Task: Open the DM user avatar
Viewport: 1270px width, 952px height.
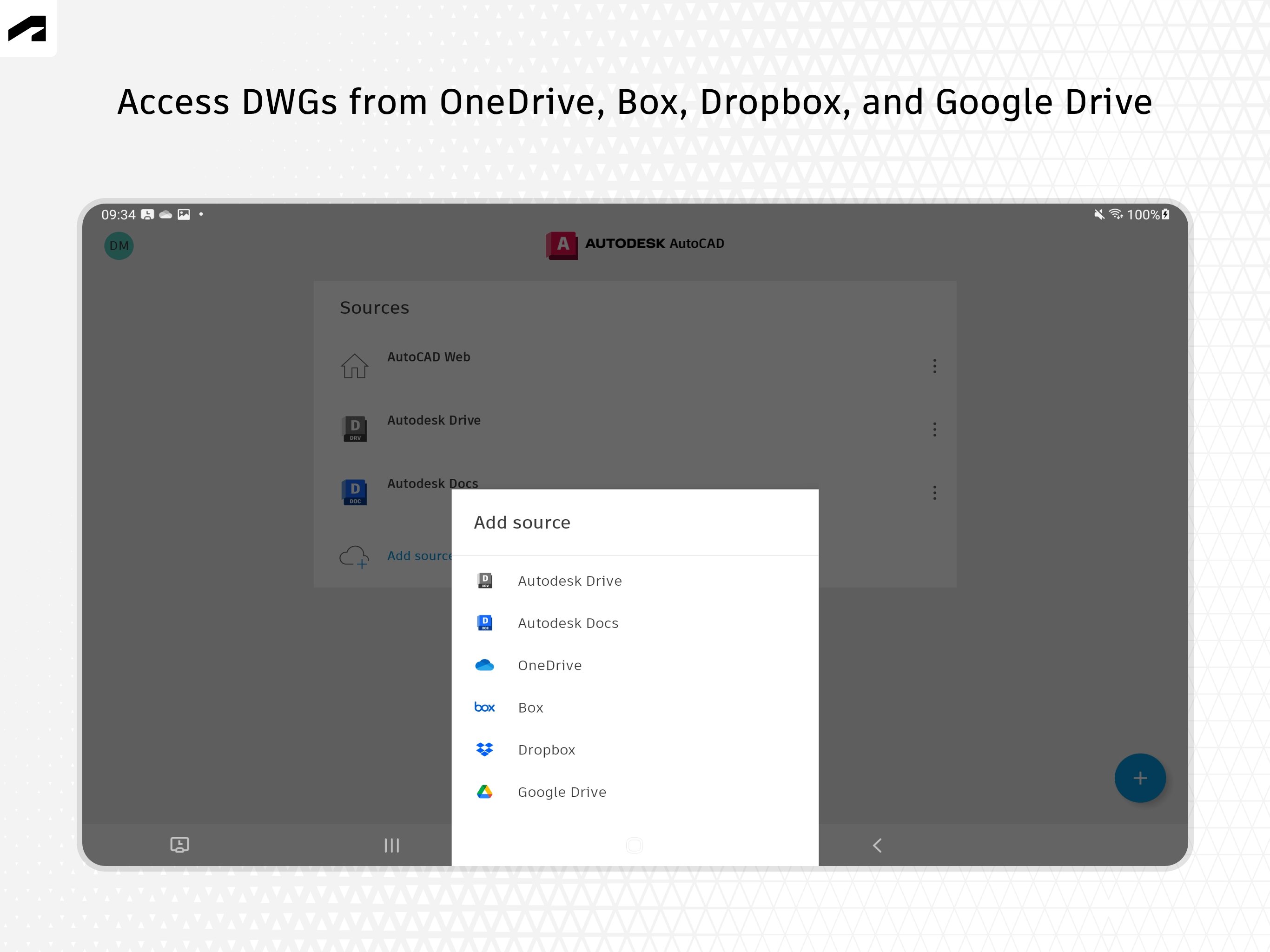Action: click(x=119, y=246)
